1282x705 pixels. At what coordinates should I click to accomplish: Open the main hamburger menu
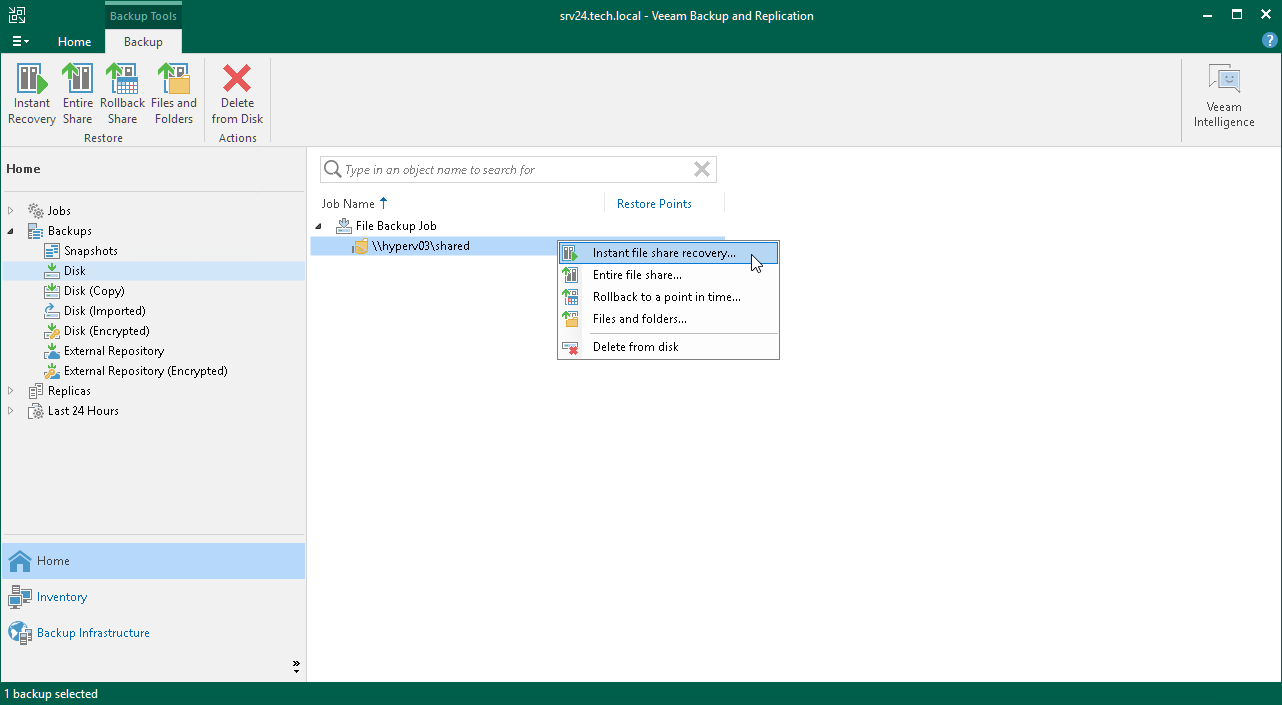click(x=19, y=40)
